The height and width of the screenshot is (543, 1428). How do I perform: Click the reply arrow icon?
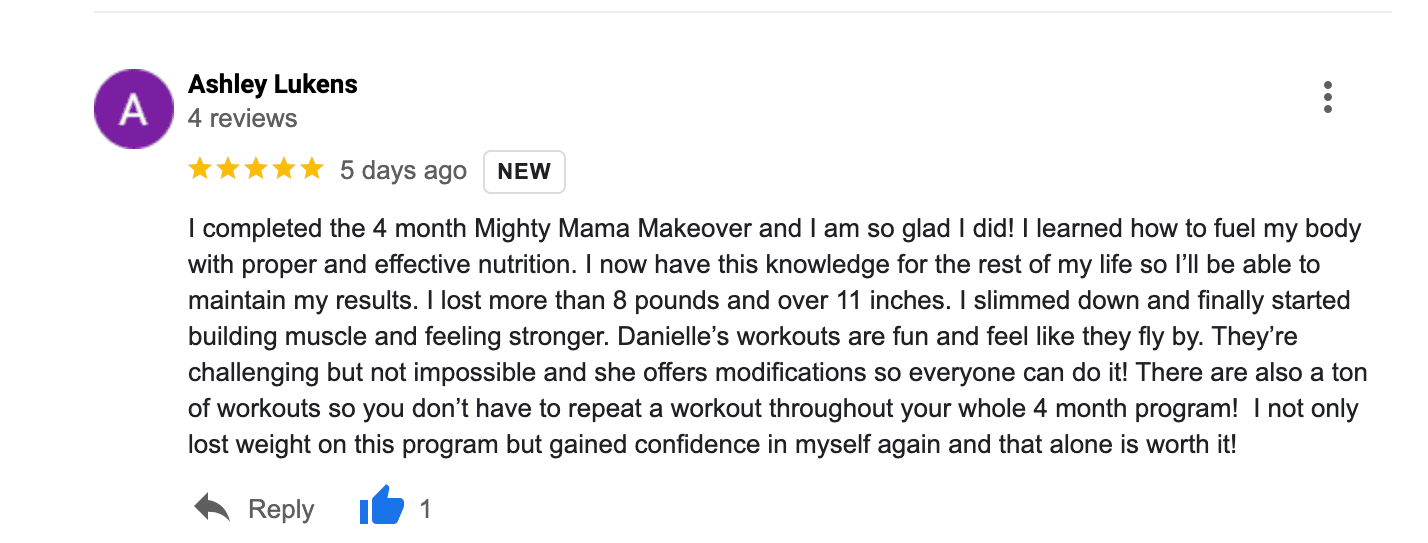point(212,509)
